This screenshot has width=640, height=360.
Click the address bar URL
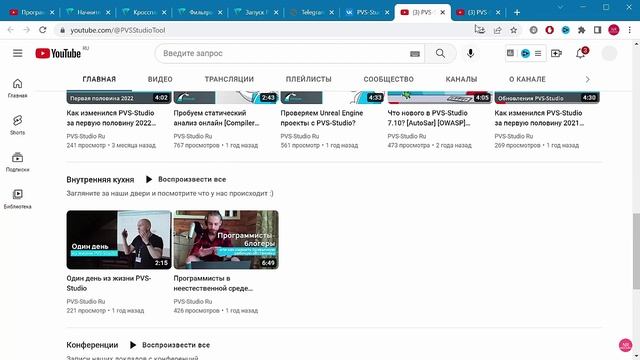tap(118, 30)
